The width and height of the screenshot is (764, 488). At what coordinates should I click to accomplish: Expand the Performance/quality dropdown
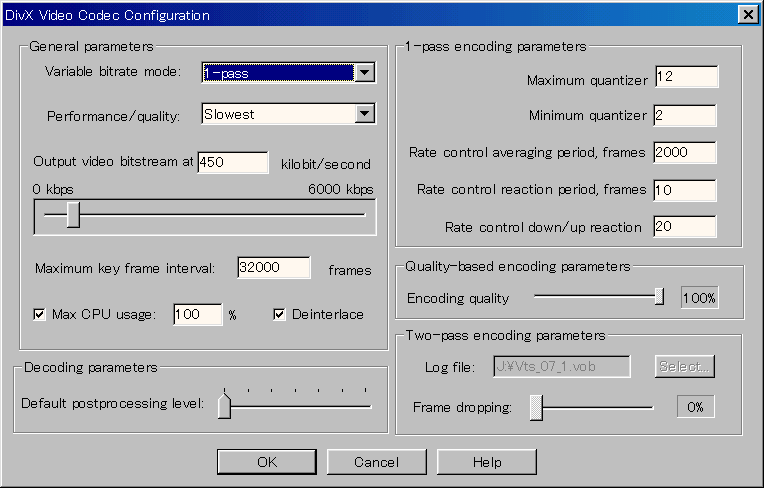pos(365,114)
